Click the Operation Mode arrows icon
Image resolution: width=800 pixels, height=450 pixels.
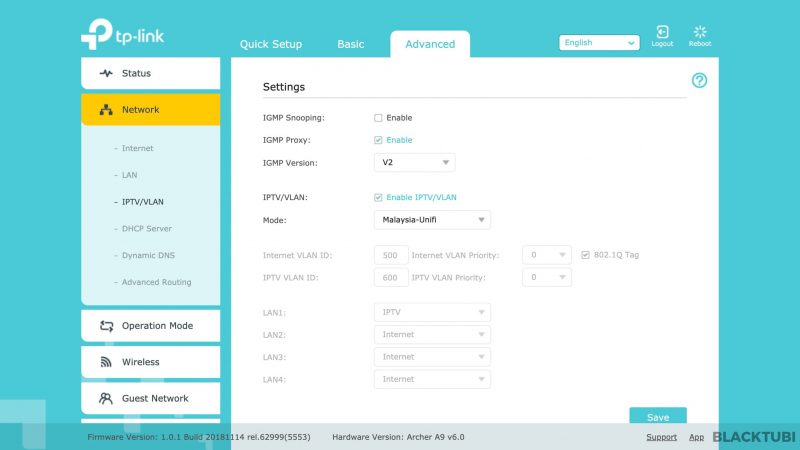[x=106, y=326]
